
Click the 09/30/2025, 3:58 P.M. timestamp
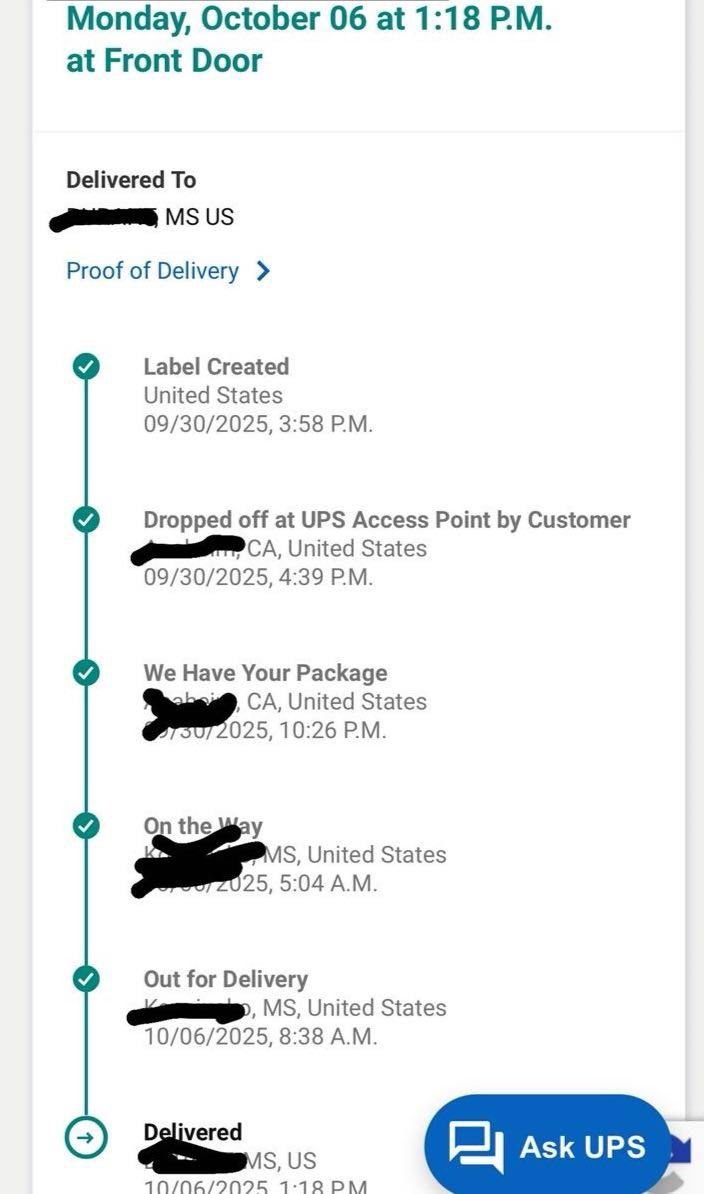[258, 423]
